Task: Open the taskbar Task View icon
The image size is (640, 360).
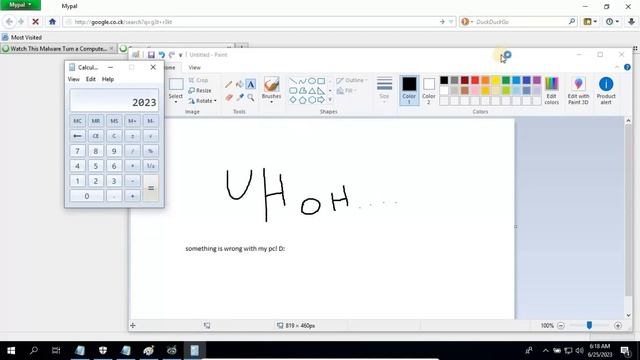Action: pyautogui.click(x=56, y=350)
